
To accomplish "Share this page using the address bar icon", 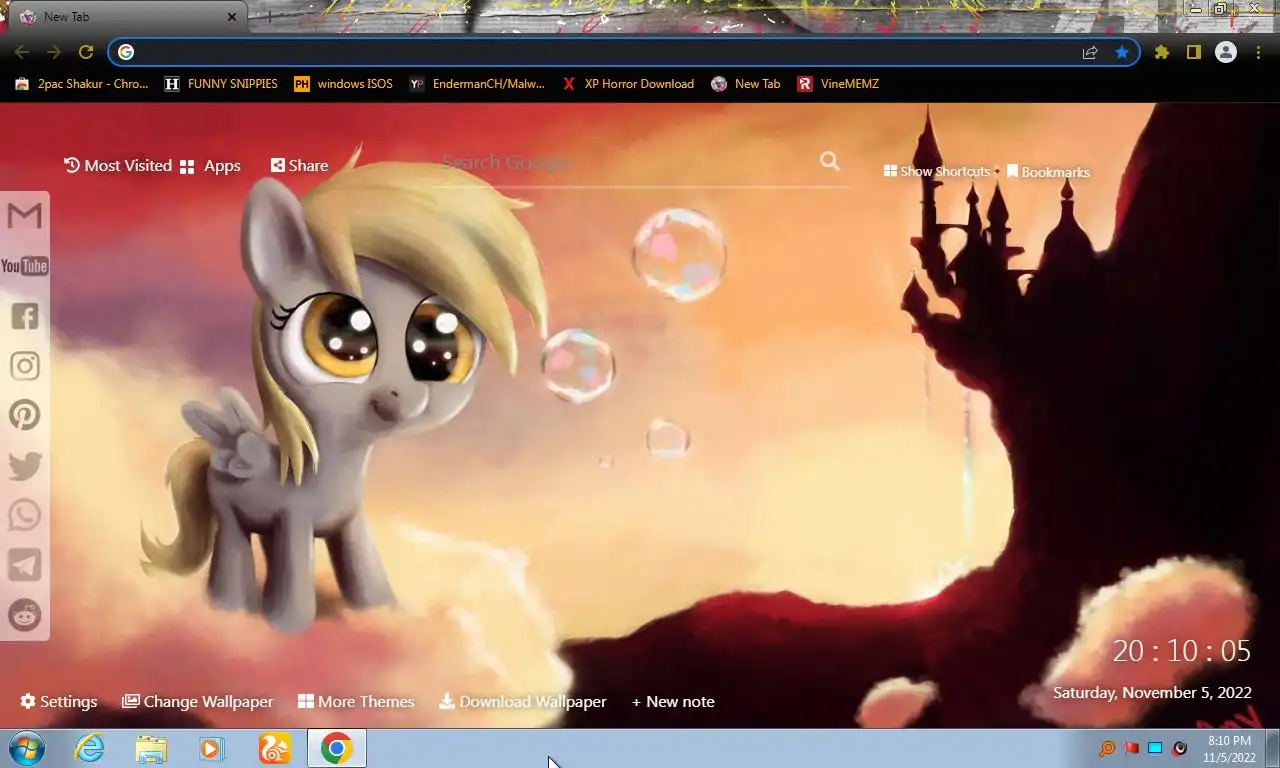I will pos(1090,52).
